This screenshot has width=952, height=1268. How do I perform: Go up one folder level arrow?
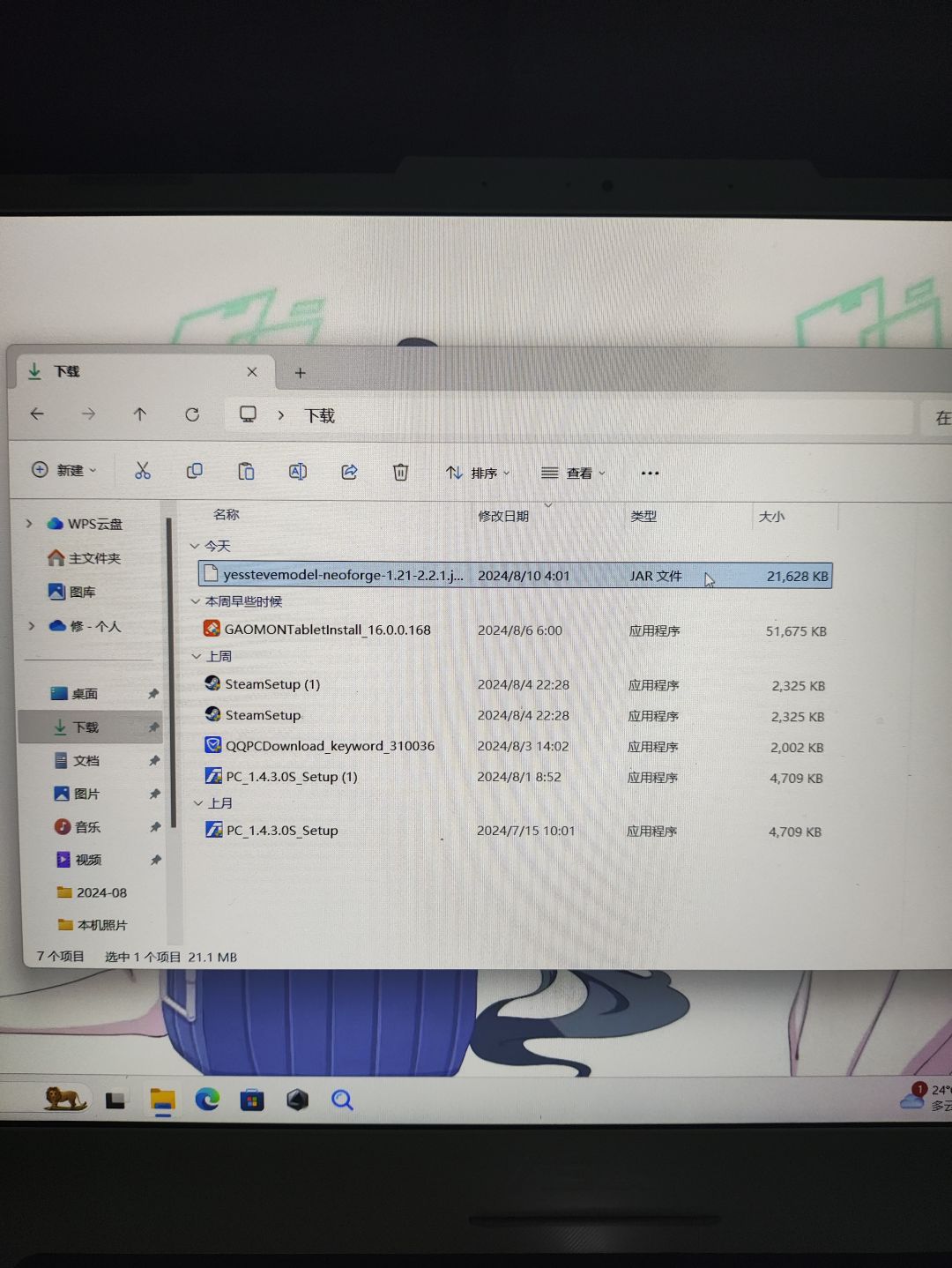point(139,414)
